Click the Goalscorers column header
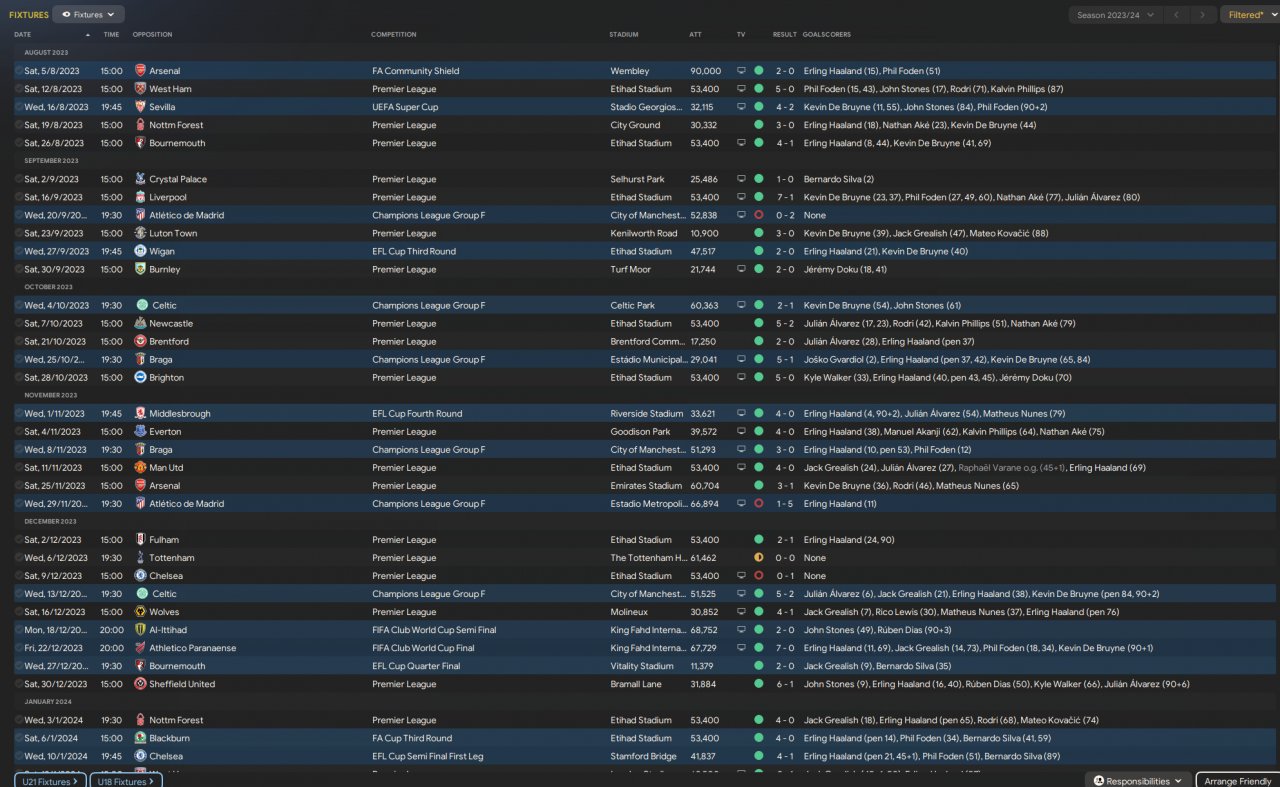 (827, 35)
